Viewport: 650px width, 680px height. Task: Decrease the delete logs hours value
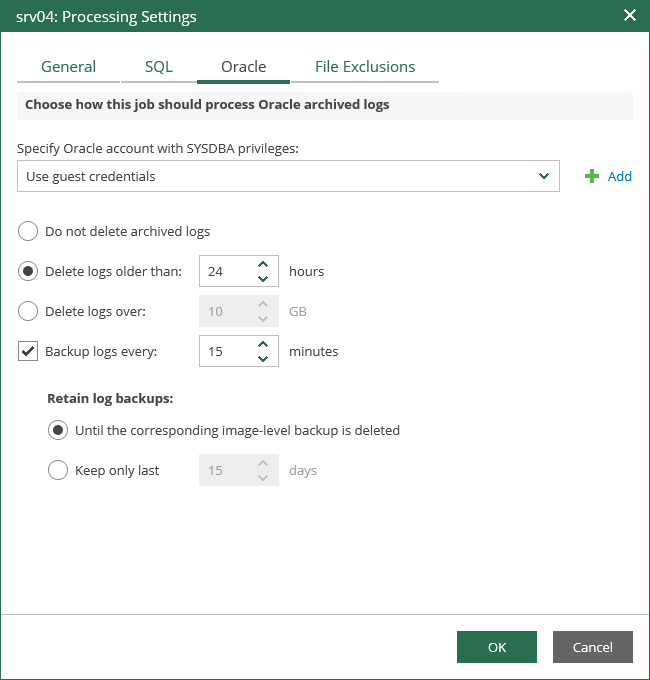coord(262,278)
